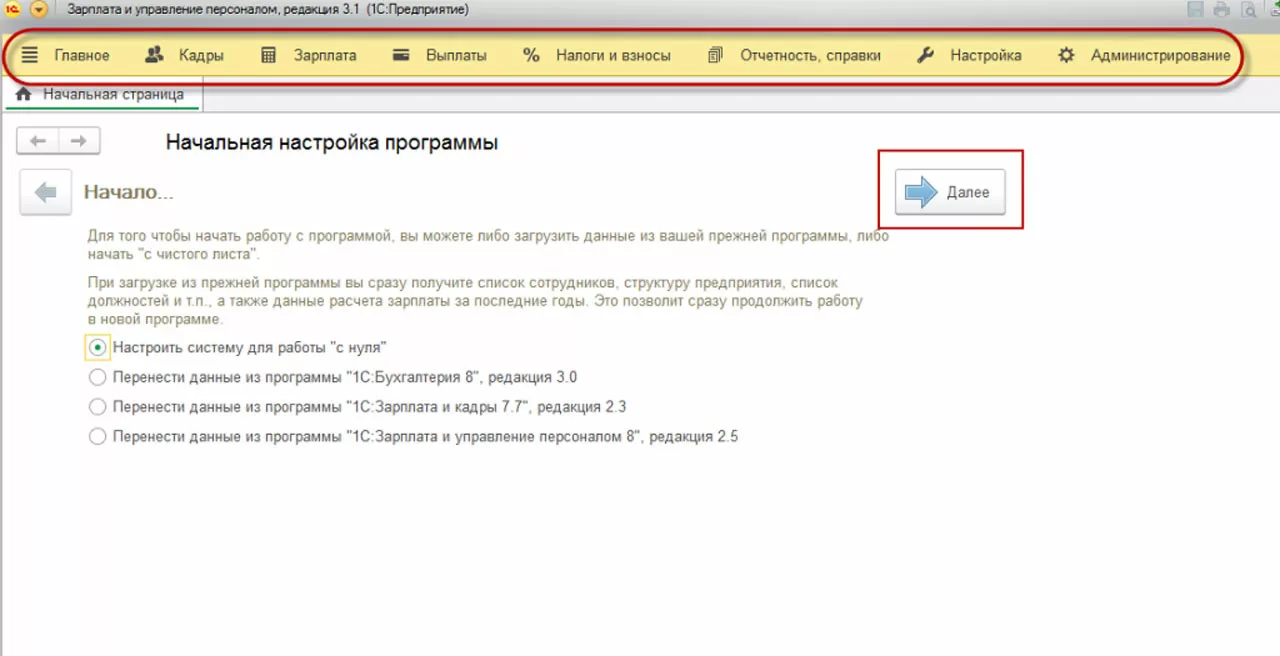This screenshot has width=1280, height=656.
Task: Open the Кадры section
Action: click(x=185, y=55)
